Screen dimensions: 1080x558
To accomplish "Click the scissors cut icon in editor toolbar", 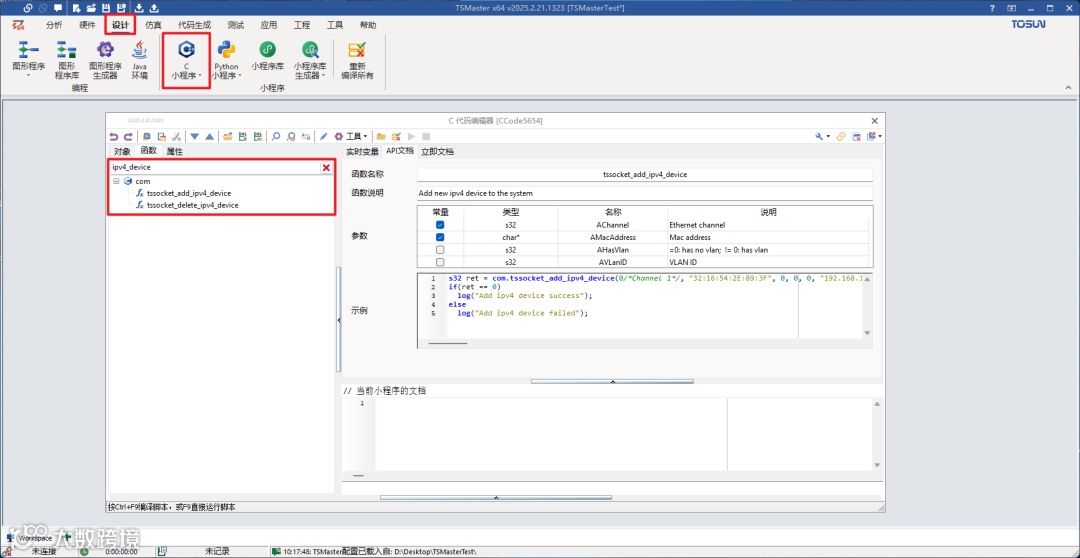I will (x=176, y=136).
